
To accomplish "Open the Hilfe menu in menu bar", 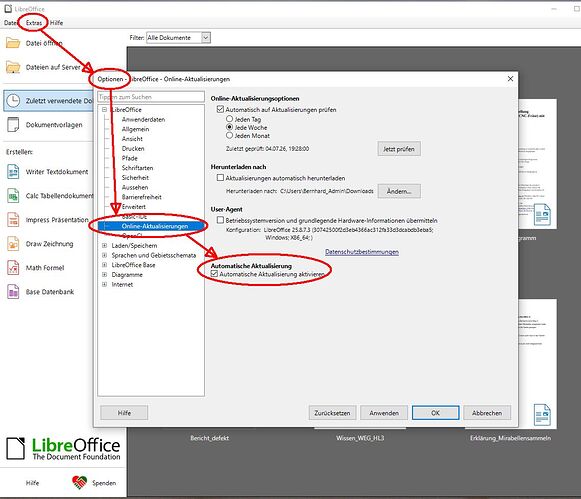I will click(56, 23).
